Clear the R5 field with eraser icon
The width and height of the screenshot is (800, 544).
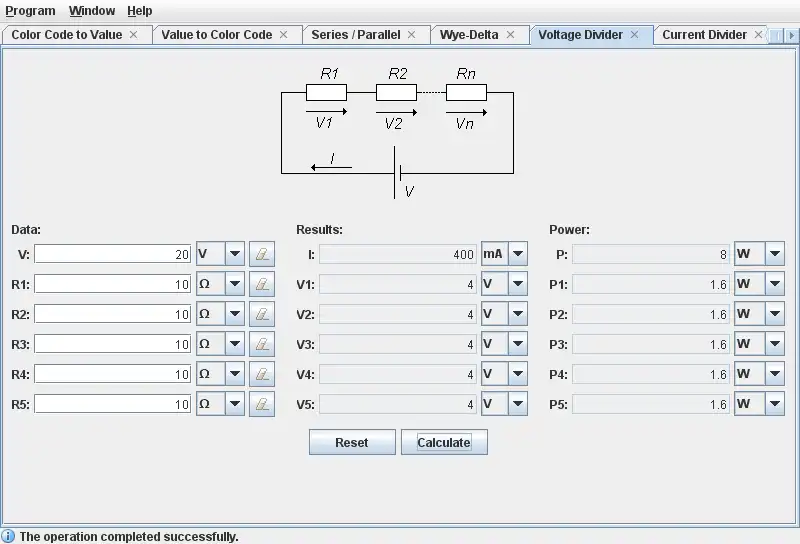[x=262, y=404]
